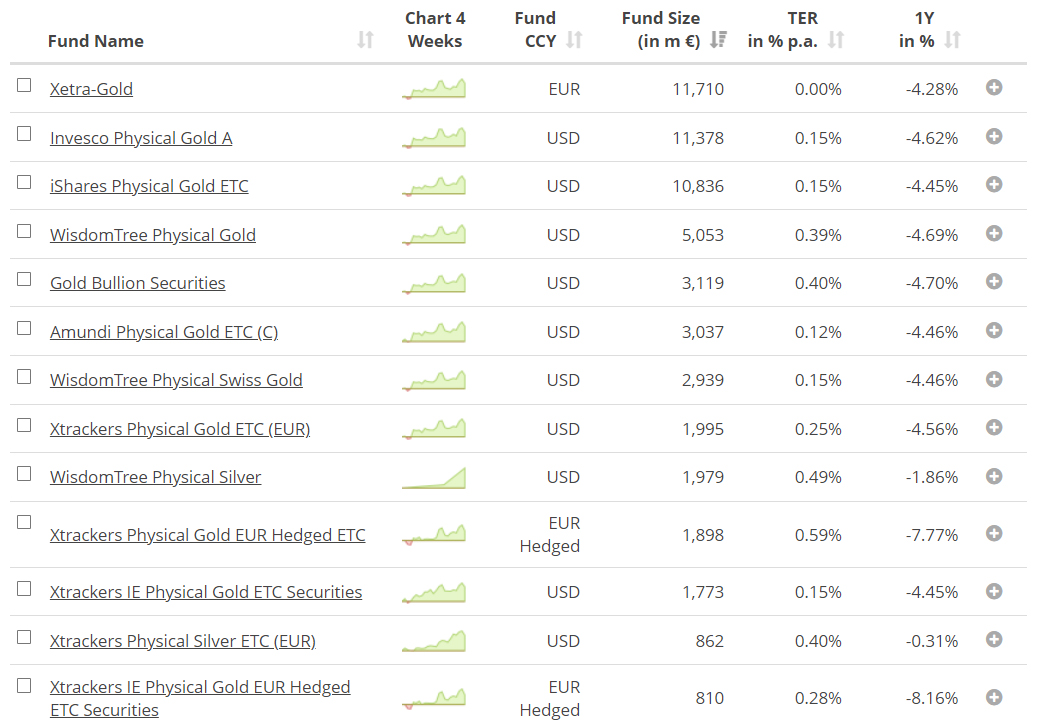Click the Xetra-Gold 4-week chart thumbnail
Screen dimensions: 1039x728
[x=435, y=89]
